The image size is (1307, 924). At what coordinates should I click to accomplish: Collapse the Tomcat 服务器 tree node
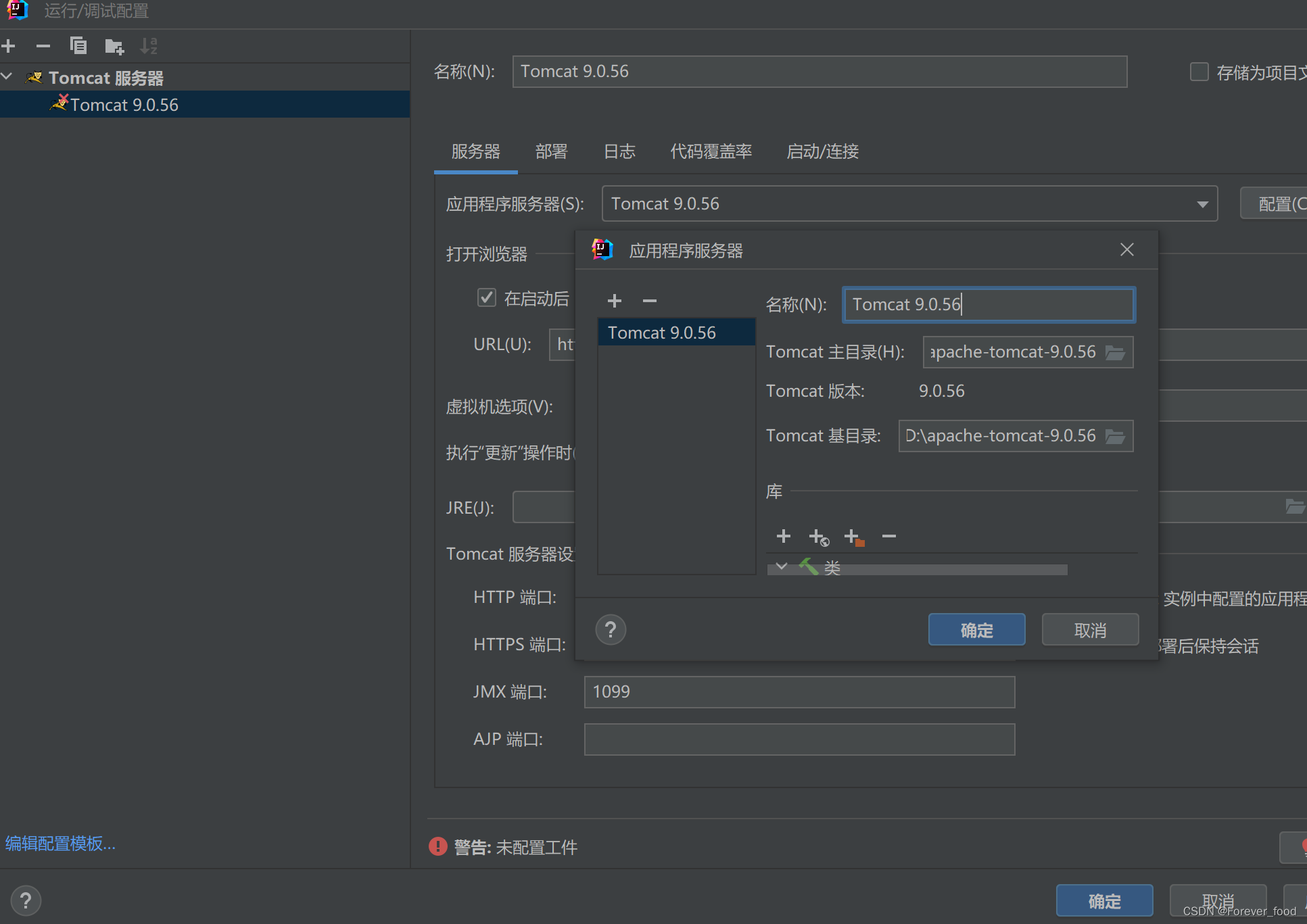coord(7,77)
